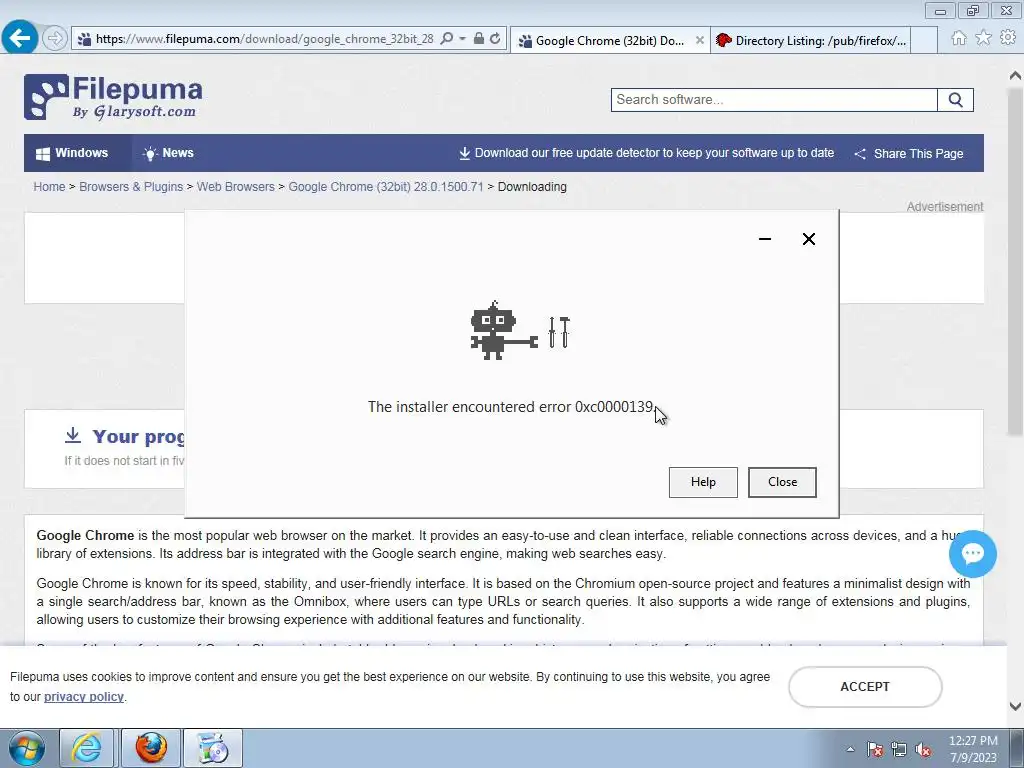This screenshot has height=768, width=1024.
Task: Click the browser Home icon
Action: [x=958, y=38]
